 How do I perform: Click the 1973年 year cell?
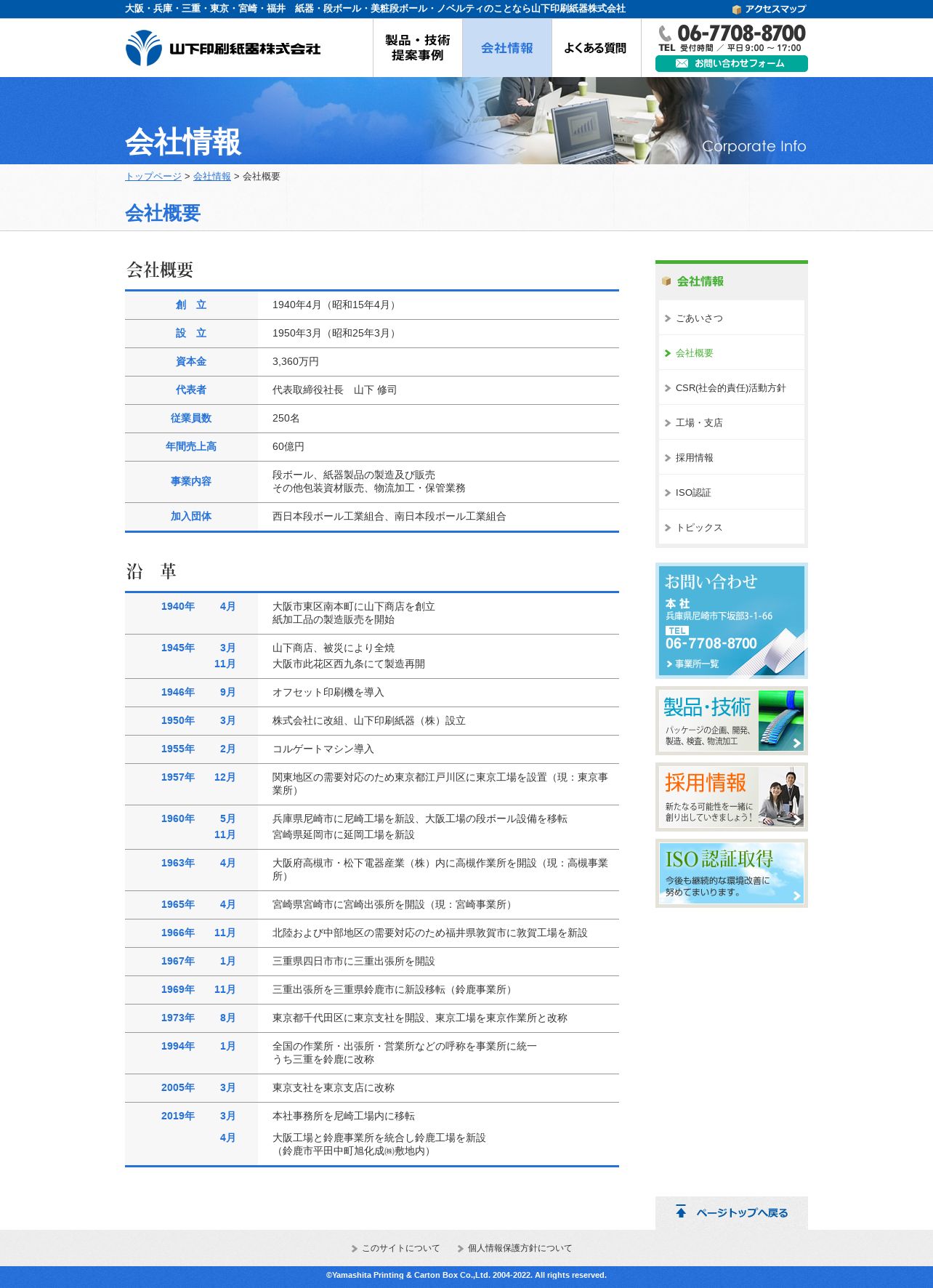(178, 1018)
